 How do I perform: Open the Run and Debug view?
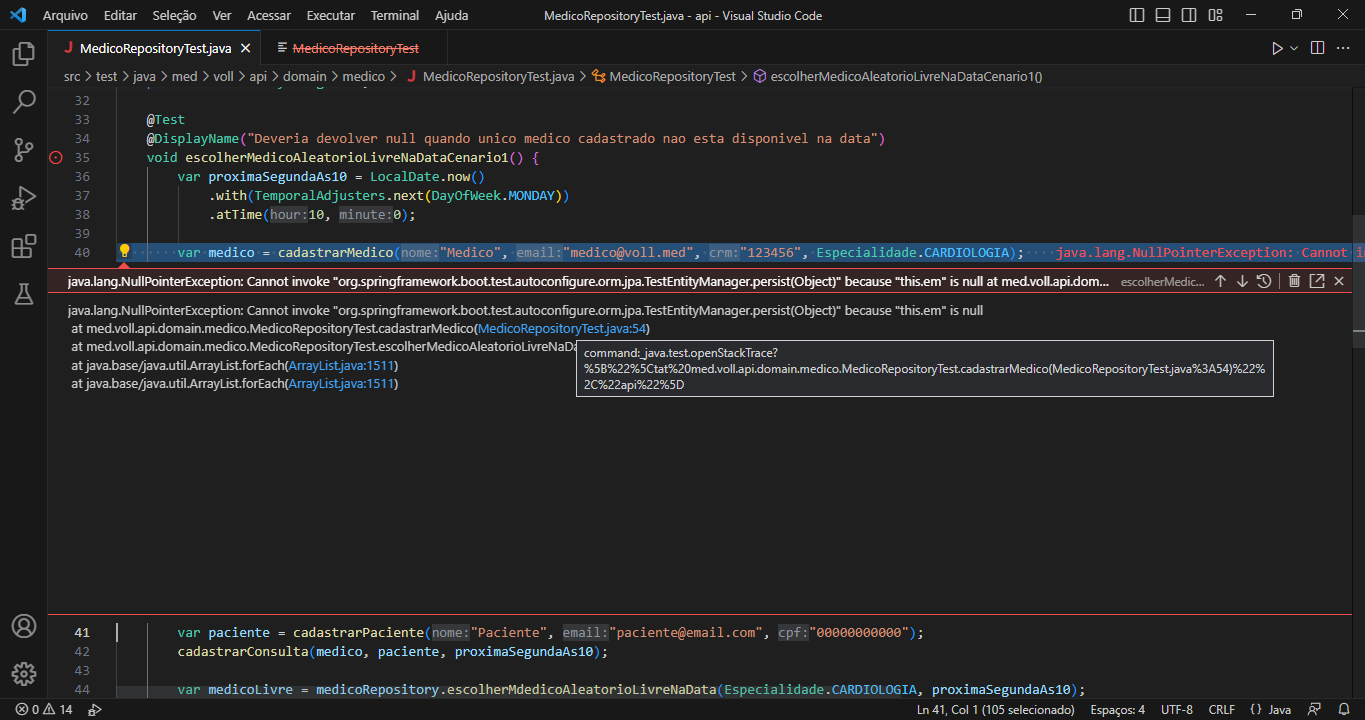coord(23,198)
